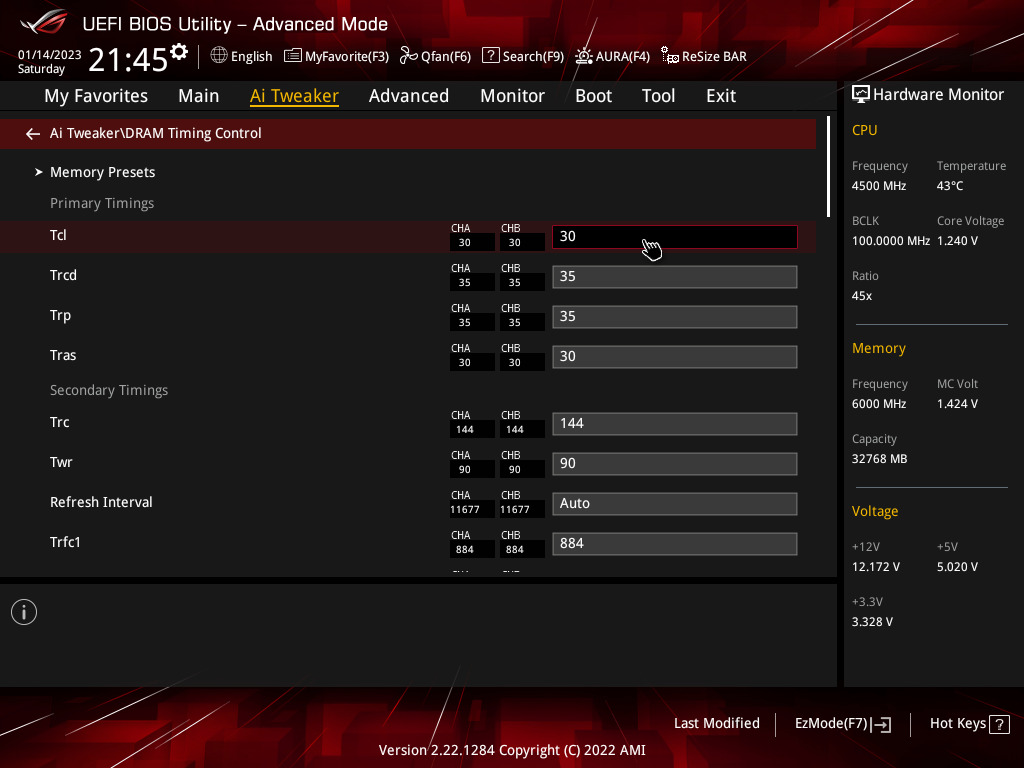1024x768 pixels.
Task: Open AURA(F4) lighting icon
Action: 583,56
